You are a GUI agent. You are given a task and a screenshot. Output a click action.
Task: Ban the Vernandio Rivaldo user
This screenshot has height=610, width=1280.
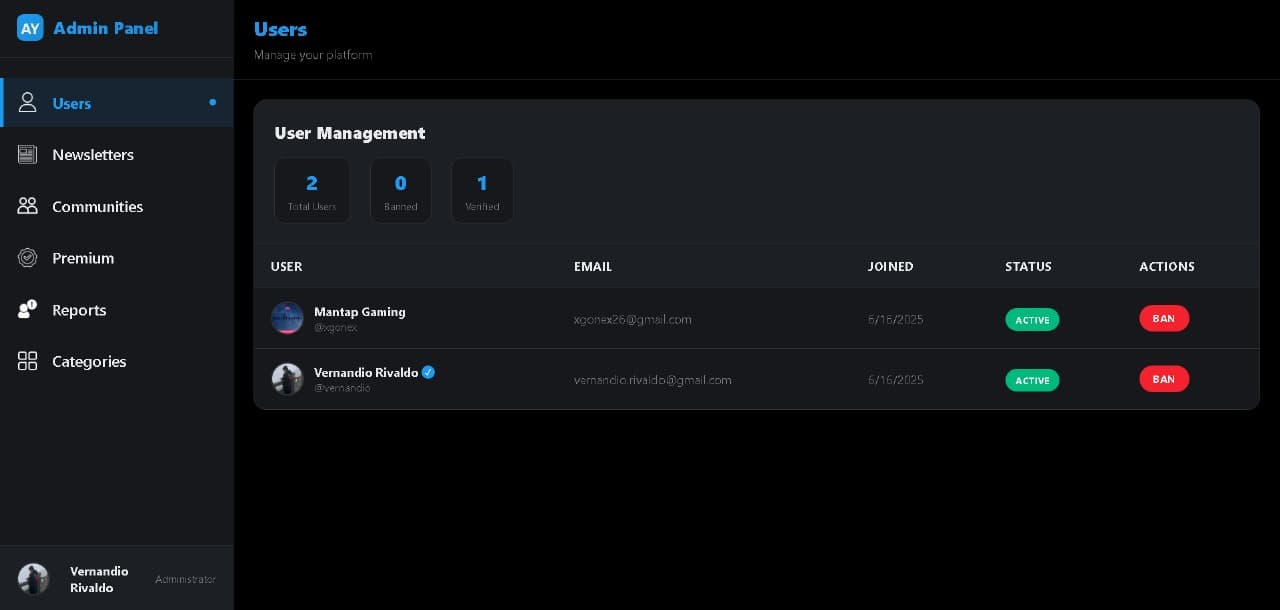tap(1163, 379)
